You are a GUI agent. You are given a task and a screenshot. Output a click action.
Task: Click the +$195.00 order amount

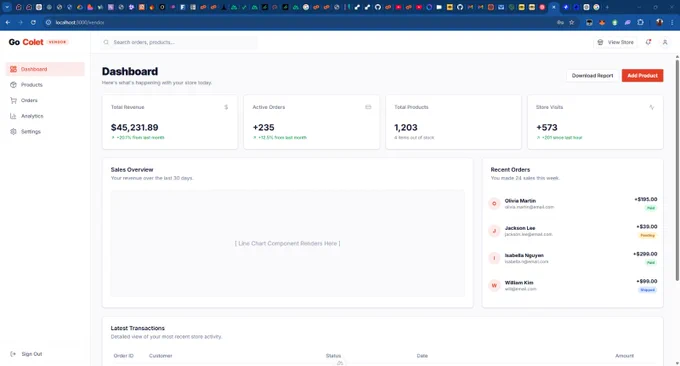646,199
